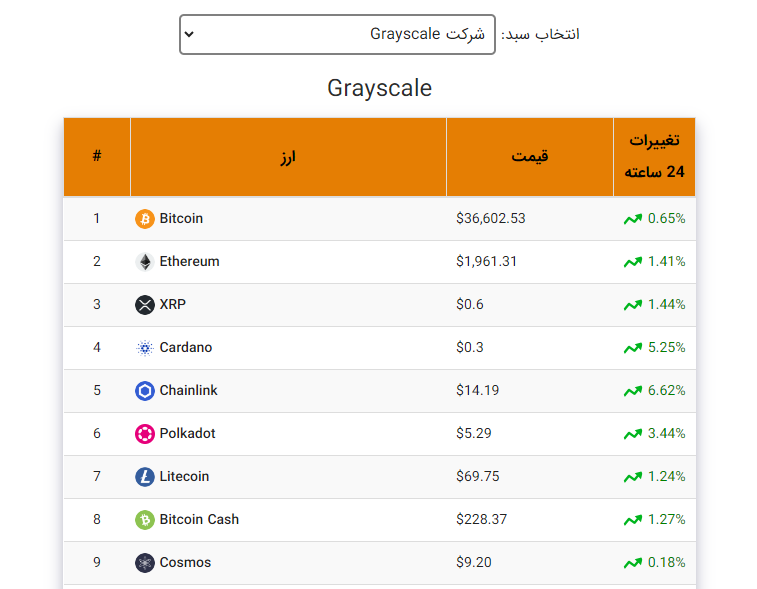The width and height of the screenshot is (757, 589).
Task: Open the Chainlink name link
Action: pyautogui.click(x=188, y=390)
